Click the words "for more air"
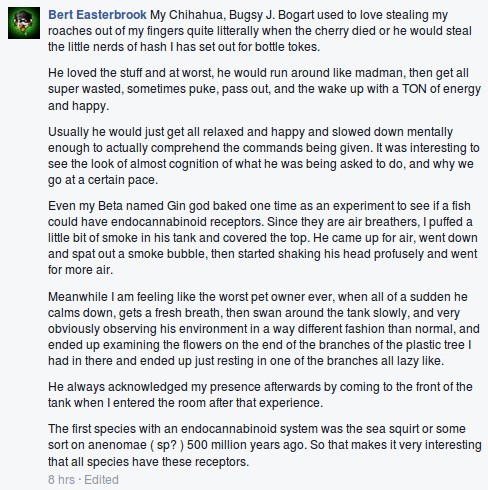This screenshot has height=490, width=488. coord(80,270)
